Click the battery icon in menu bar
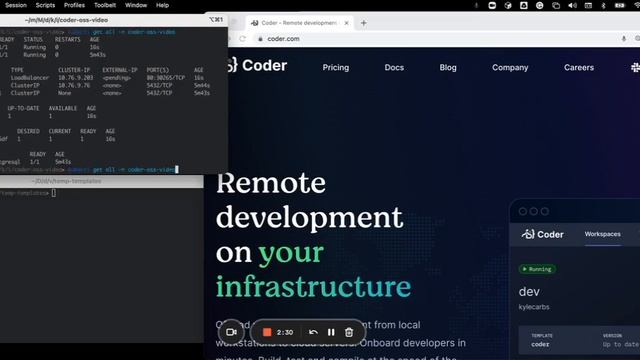The image size is (640, 360). [x=620, y=5]
